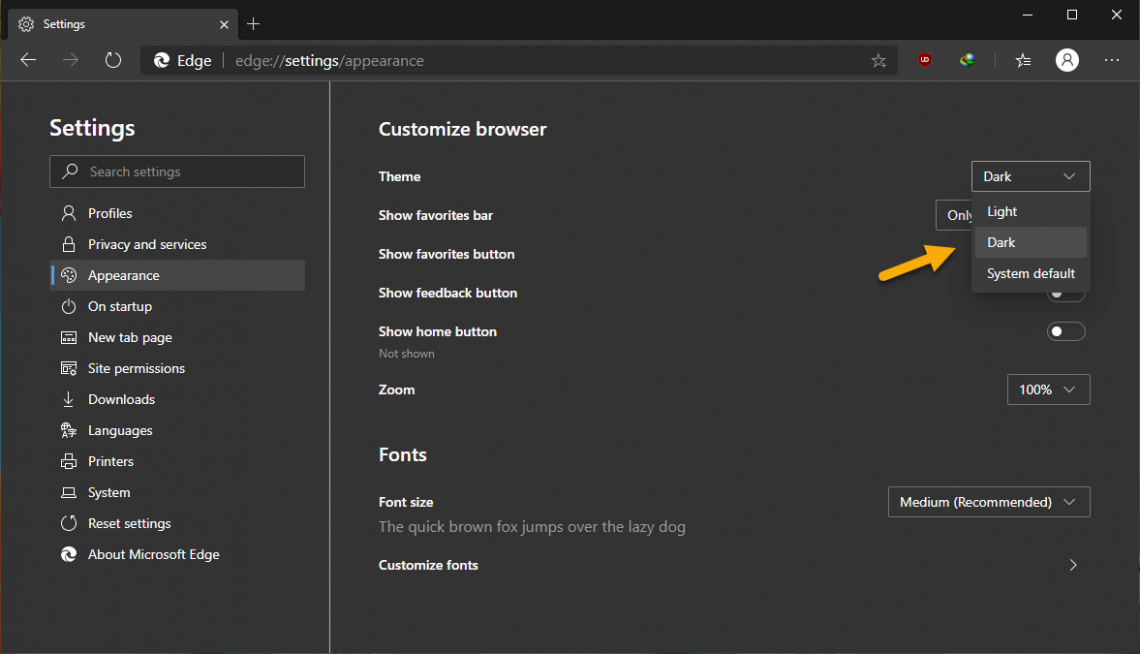The width and height of the screenshot is (1140, 654).
Task: Open Site permissions settings
Action: [135, 368]
